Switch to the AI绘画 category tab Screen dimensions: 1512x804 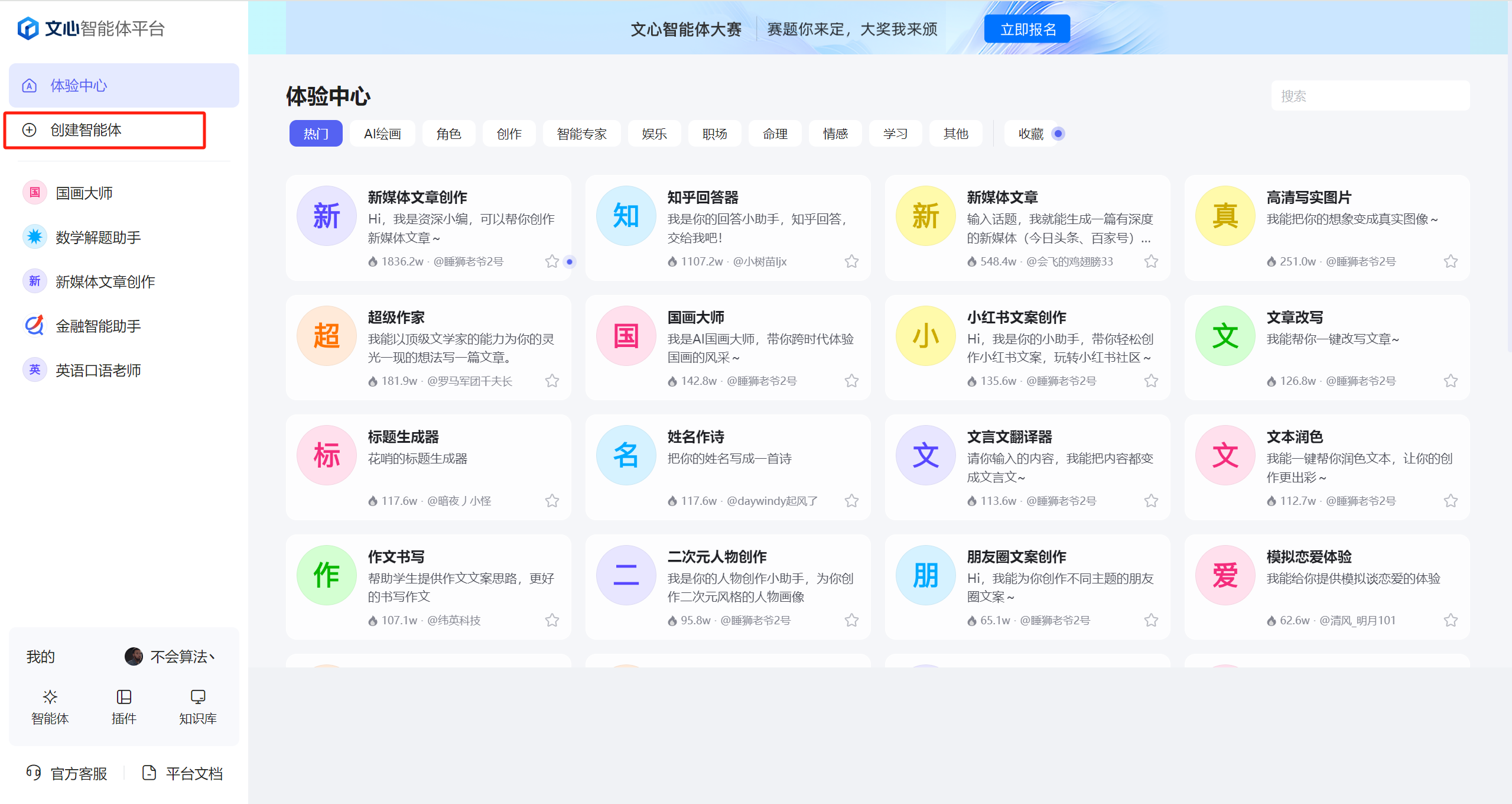tap(382, 134)
